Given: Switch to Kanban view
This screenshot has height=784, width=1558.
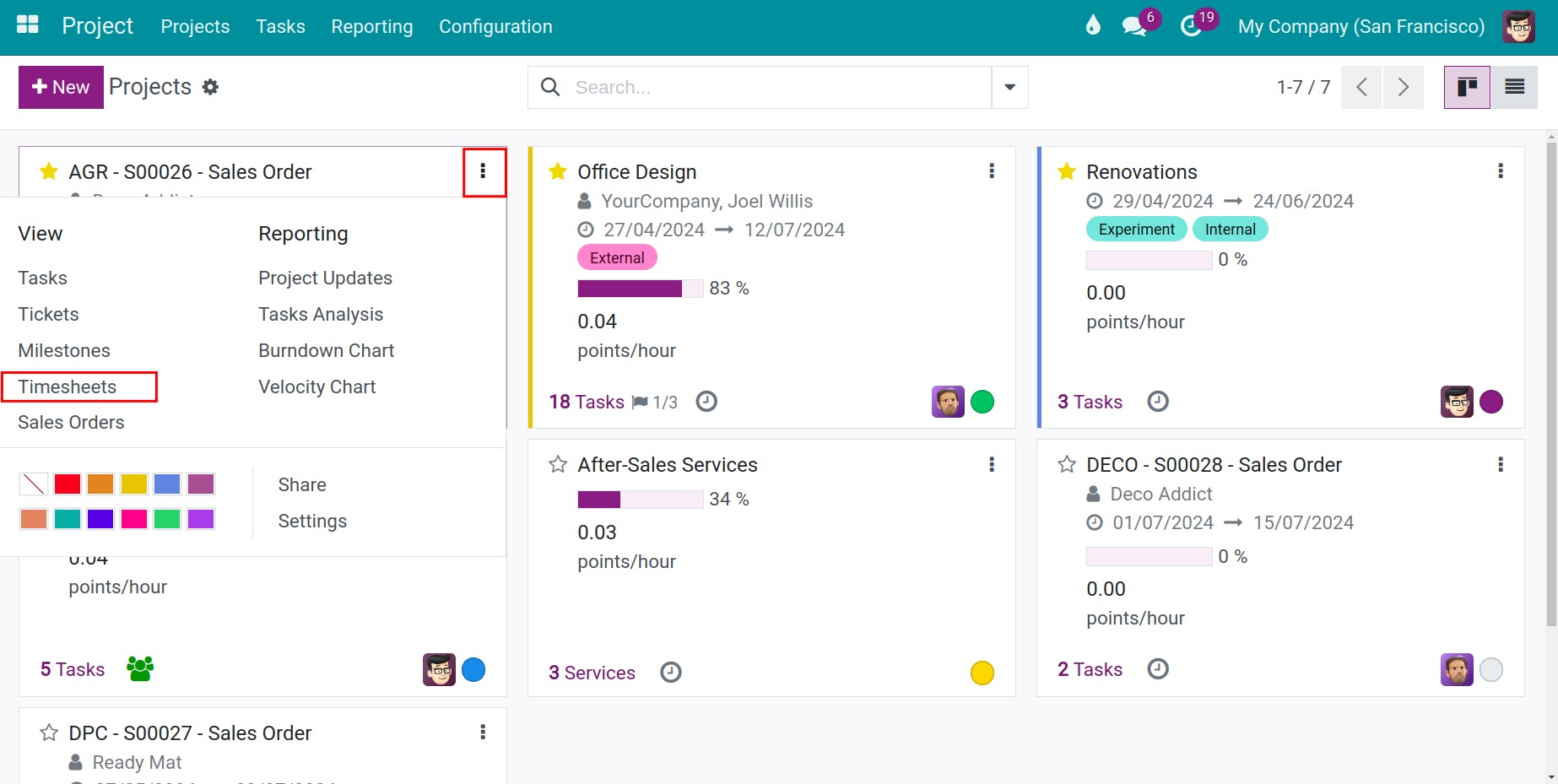Looking at the screenshot, I should pyautogui.click(x=1467, y=87).
